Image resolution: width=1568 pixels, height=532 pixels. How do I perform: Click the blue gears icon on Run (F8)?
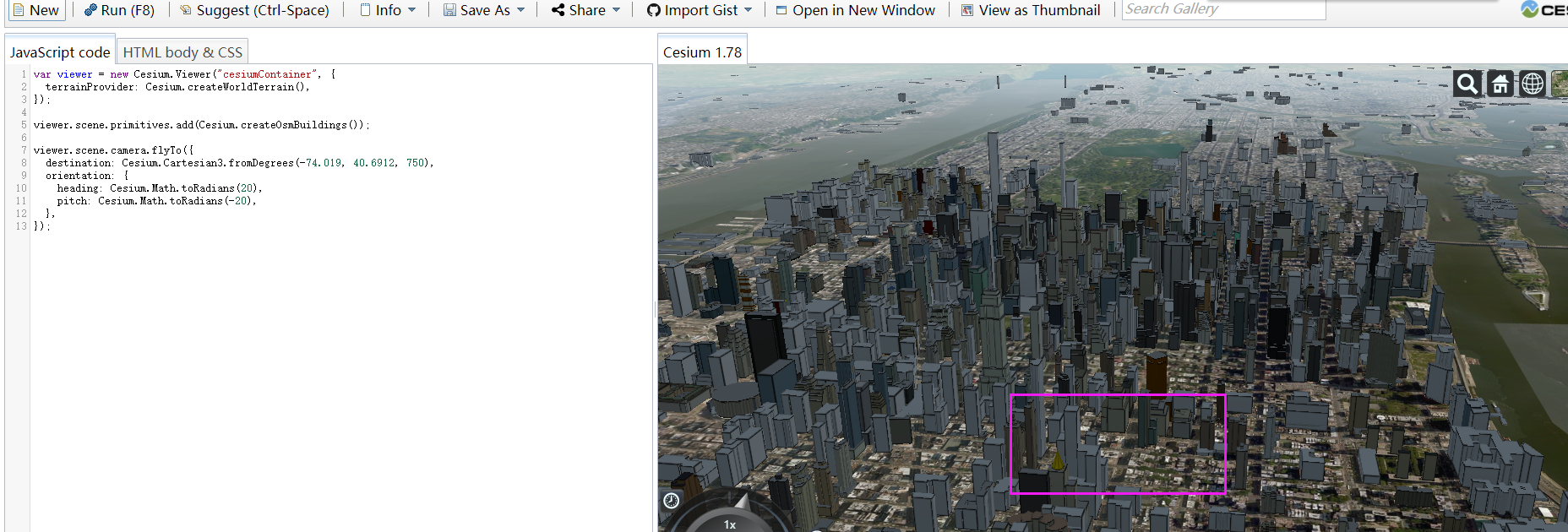pos(90,10)
